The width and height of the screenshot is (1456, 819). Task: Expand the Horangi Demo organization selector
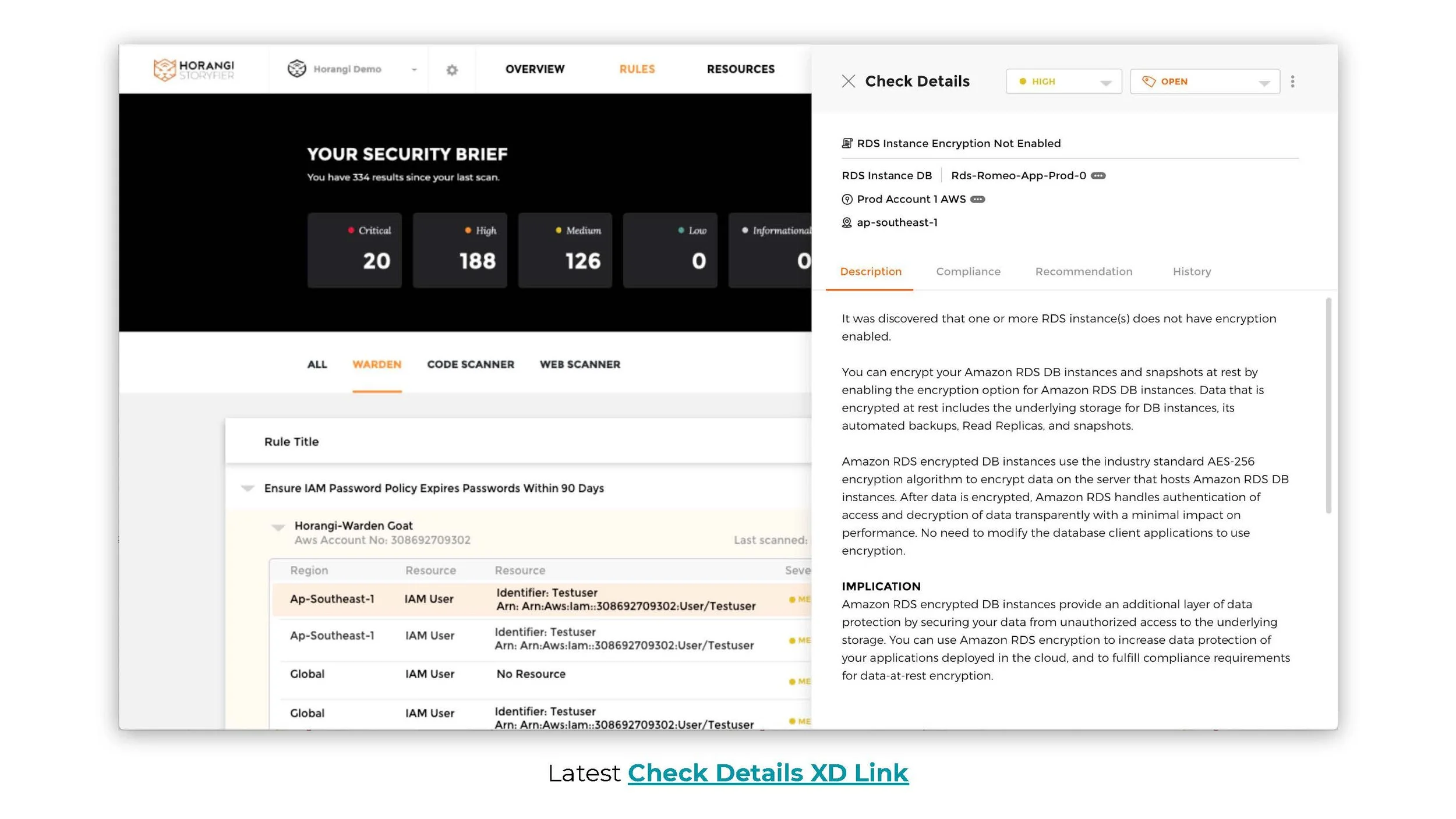[414, 69]
